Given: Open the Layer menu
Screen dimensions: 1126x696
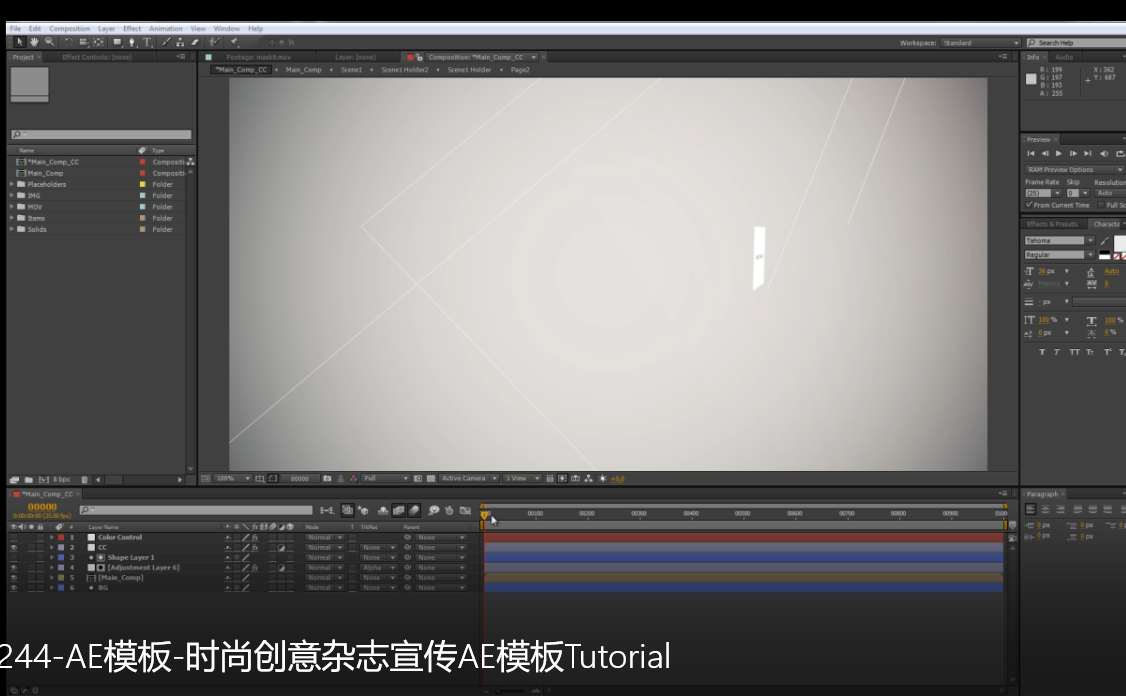Looking at the screenshot, I should [x=106, y=29].
